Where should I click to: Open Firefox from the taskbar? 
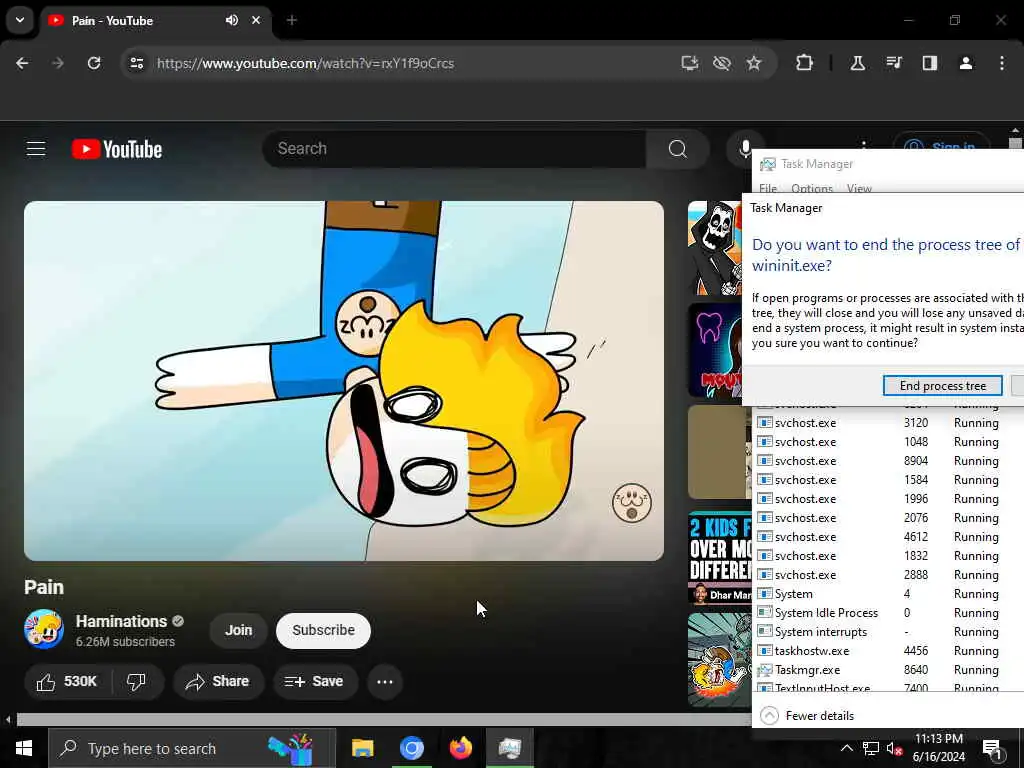(461, 748)
